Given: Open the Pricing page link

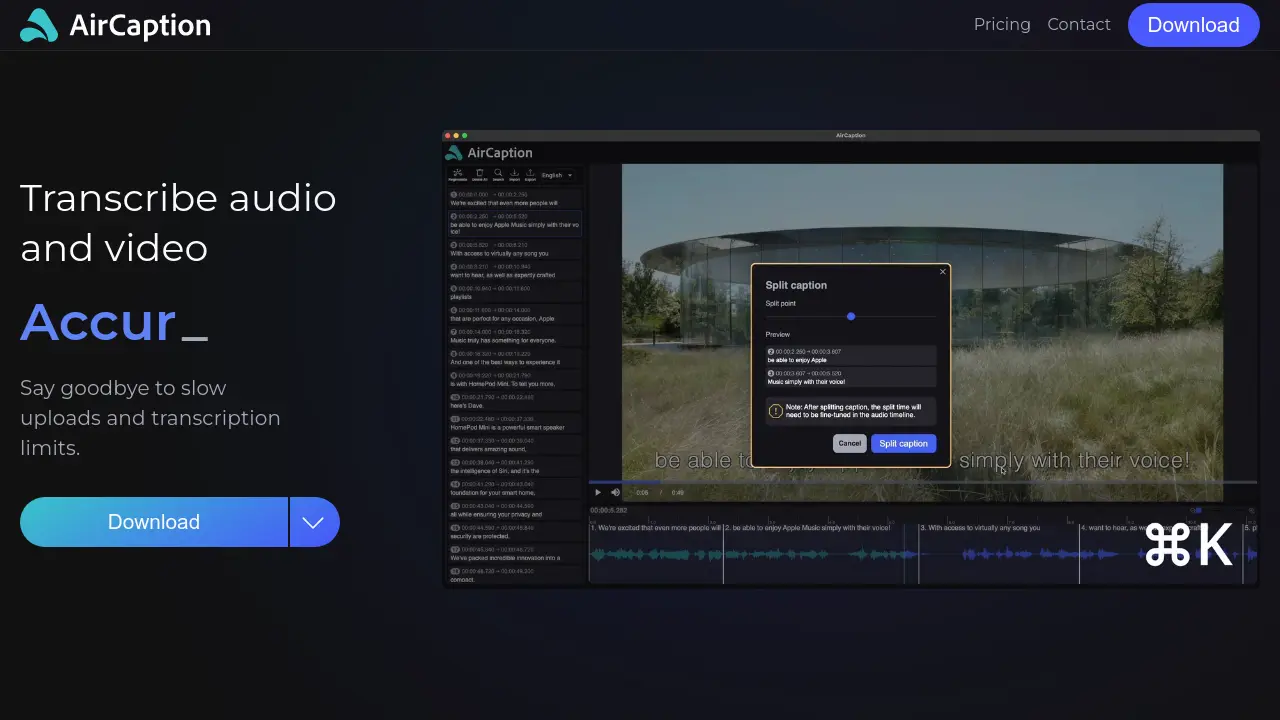Looking at the screenshot, I should pos(1002,25).
